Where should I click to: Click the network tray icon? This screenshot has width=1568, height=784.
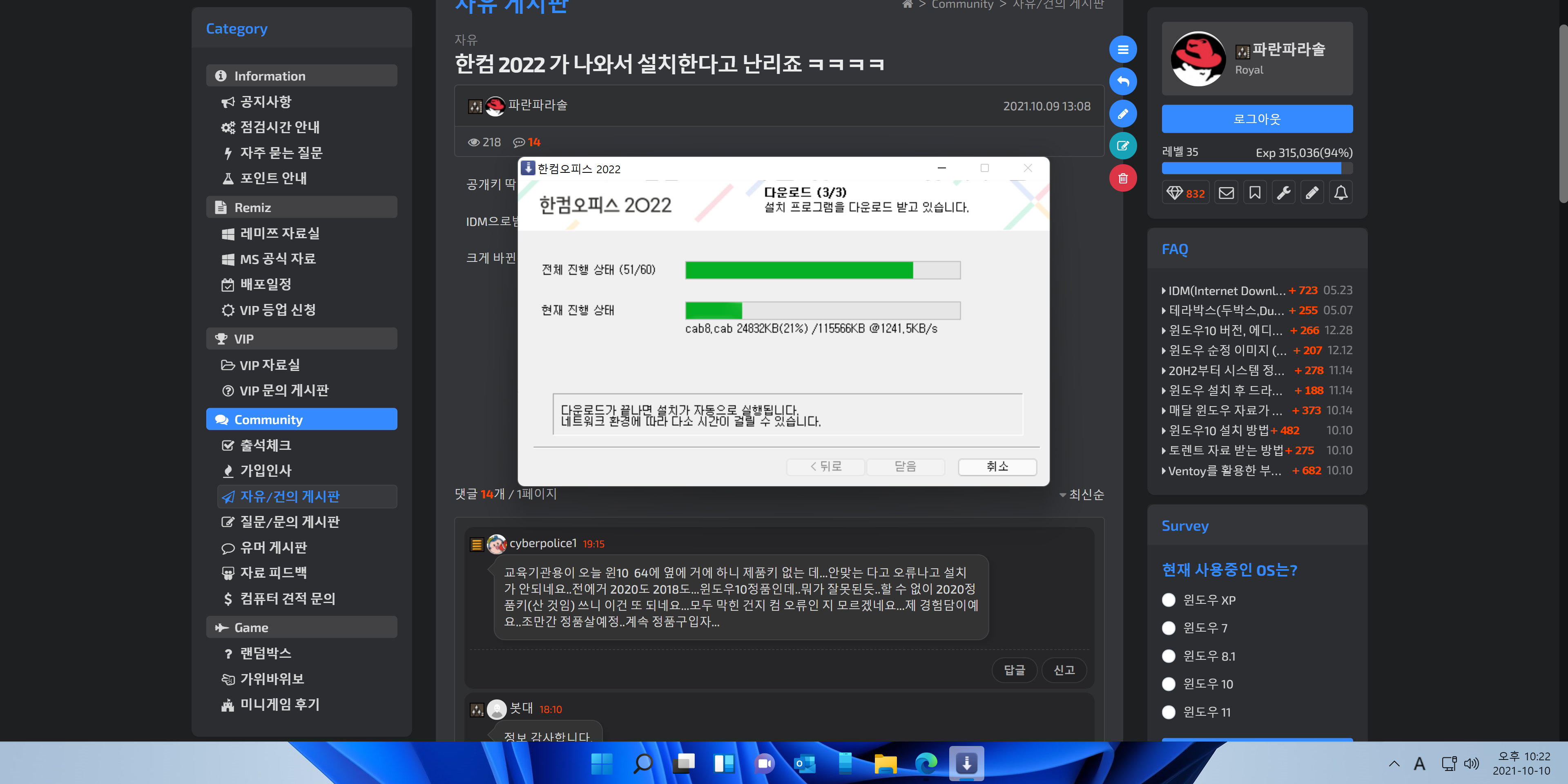point(1449,763)
